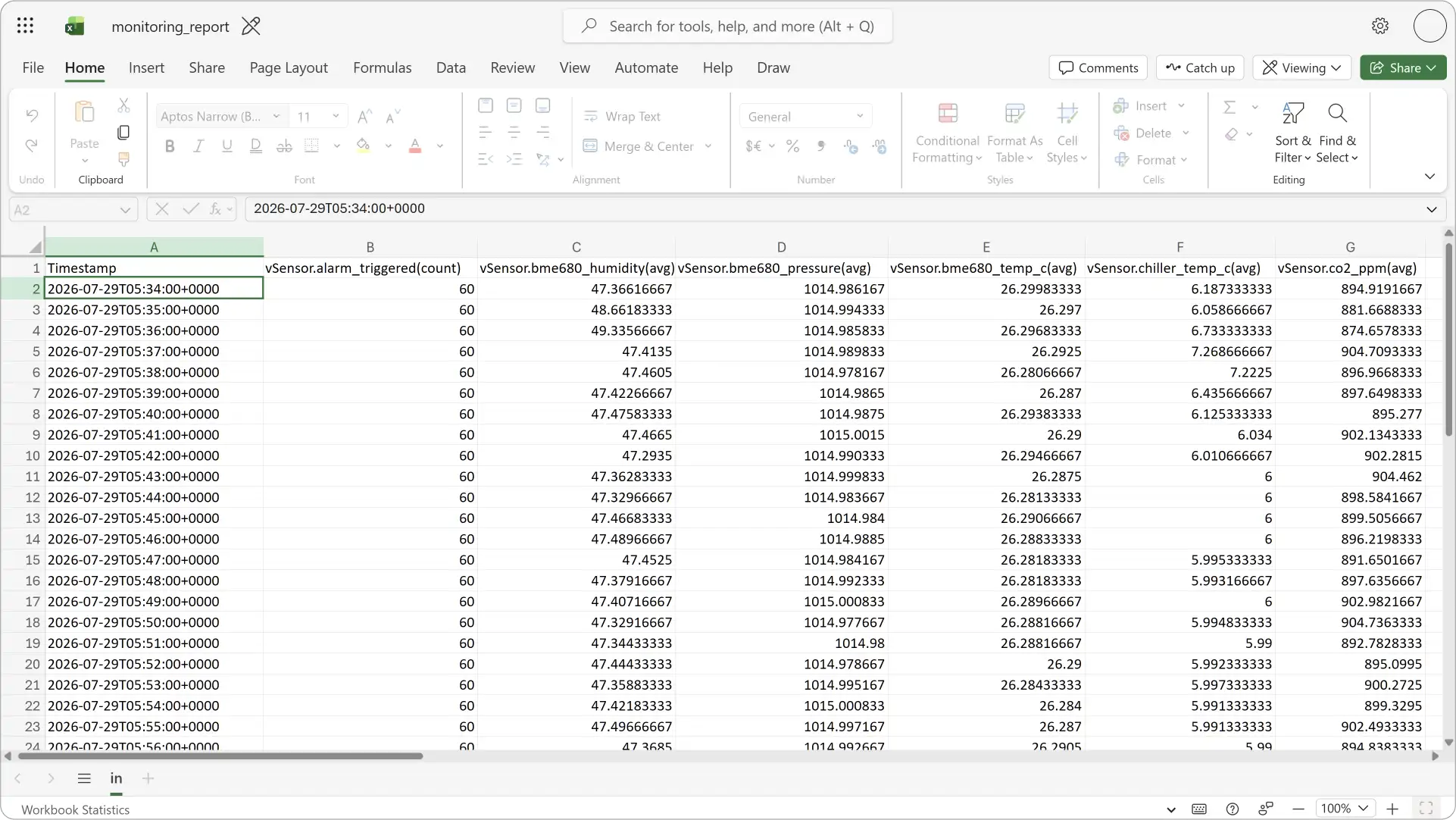1456x820 pixels.
Task: Open Sort & Filter
Action: click(x=1293, y=133)
